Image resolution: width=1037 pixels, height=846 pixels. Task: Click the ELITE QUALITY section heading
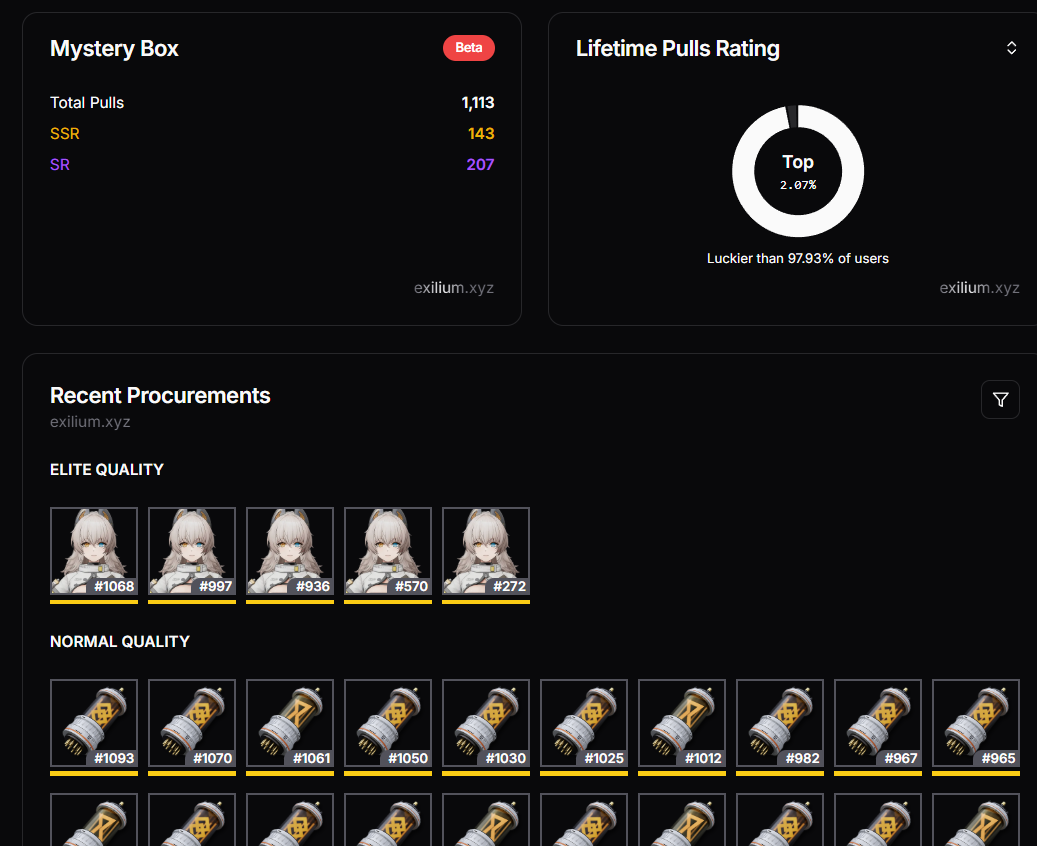tap(106, 470)
